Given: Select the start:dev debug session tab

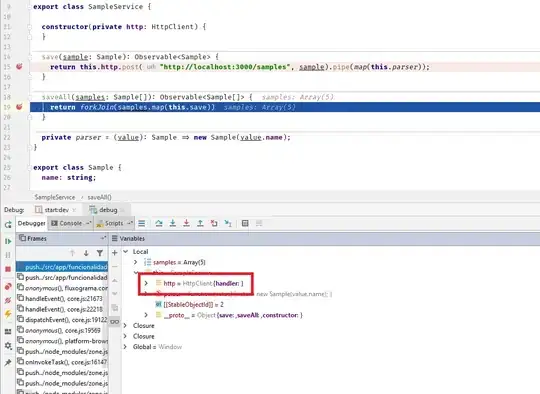Looking at the screenshot, I should [56, 210].
